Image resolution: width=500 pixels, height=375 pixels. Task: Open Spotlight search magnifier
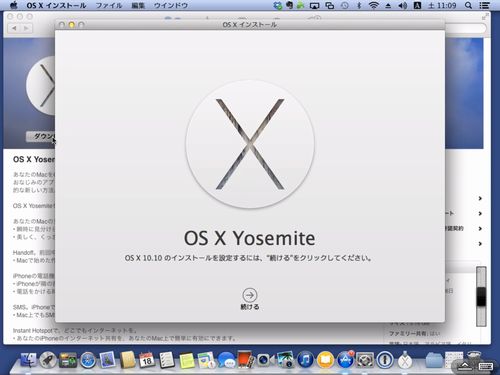(468, 5)
